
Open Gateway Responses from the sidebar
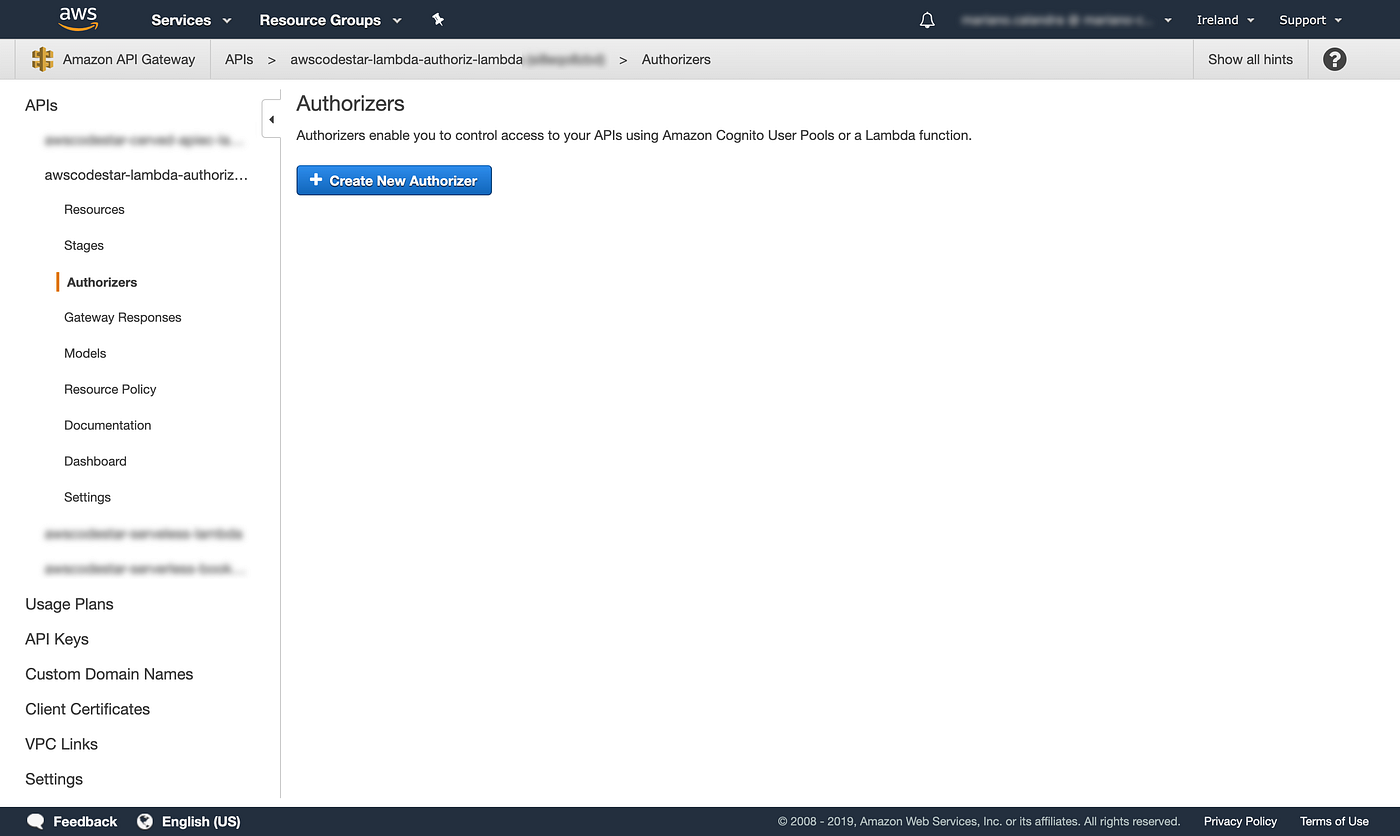pos(122,317)
